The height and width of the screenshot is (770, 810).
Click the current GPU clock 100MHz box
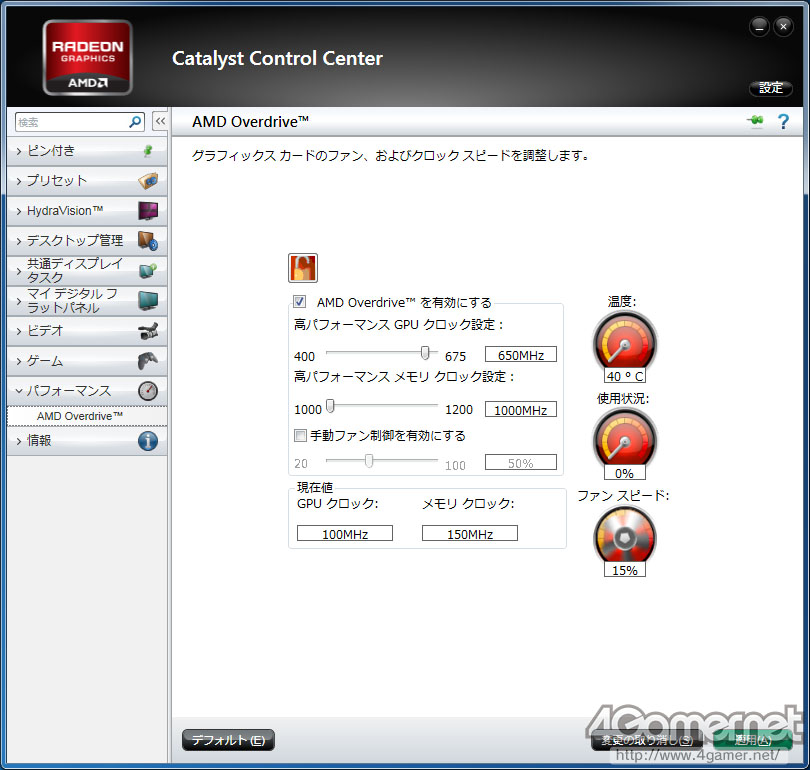tap(345, 533)
